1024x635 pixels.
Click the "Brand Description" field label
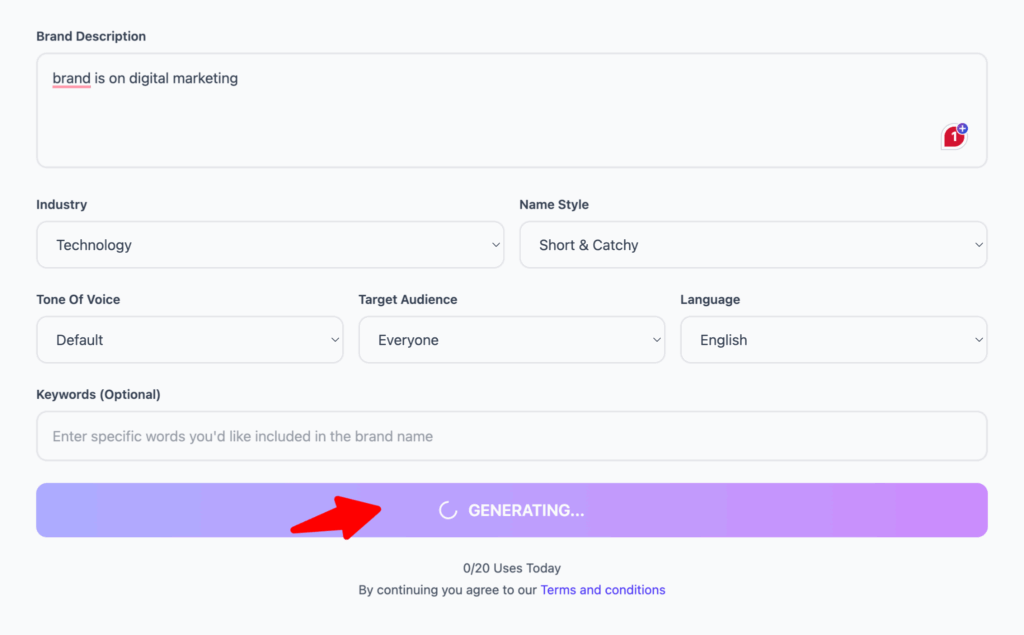pos(91,36)
